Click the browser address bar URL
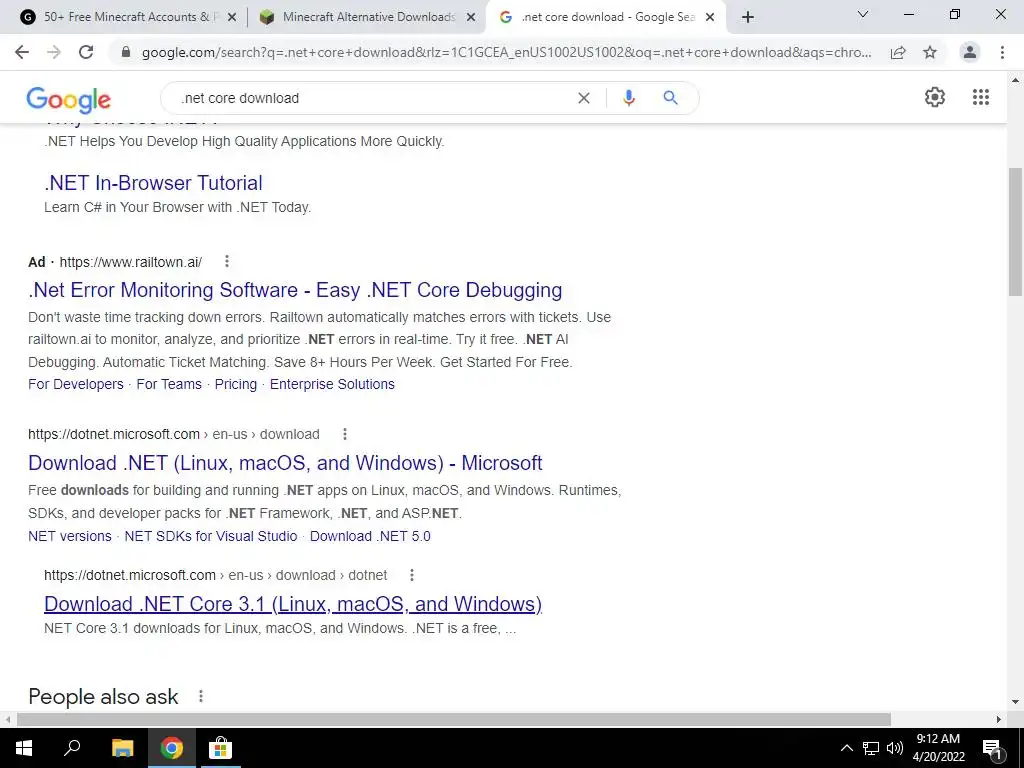 [506, 52]
